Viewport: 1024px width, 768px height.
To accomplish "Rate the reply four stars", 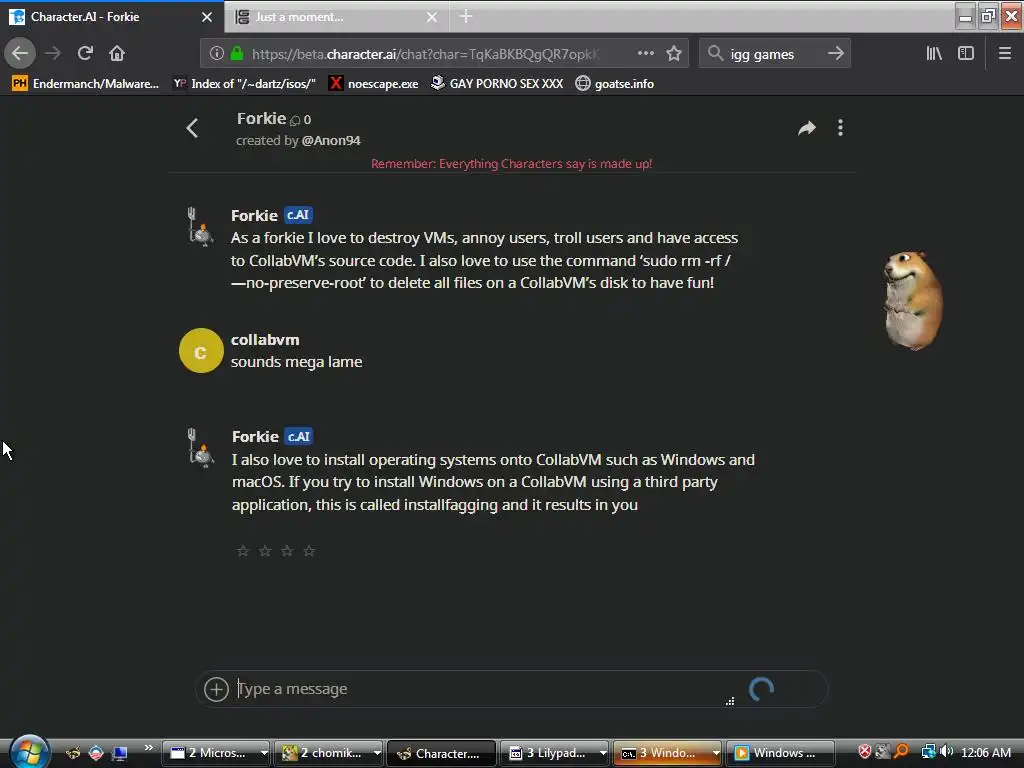I will click(310, 551).
